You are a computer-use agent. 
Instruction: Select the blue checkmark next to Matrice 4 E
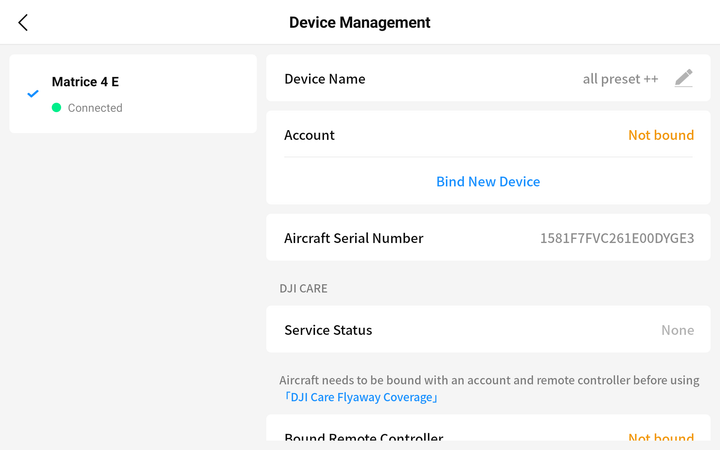pos(33,94)
